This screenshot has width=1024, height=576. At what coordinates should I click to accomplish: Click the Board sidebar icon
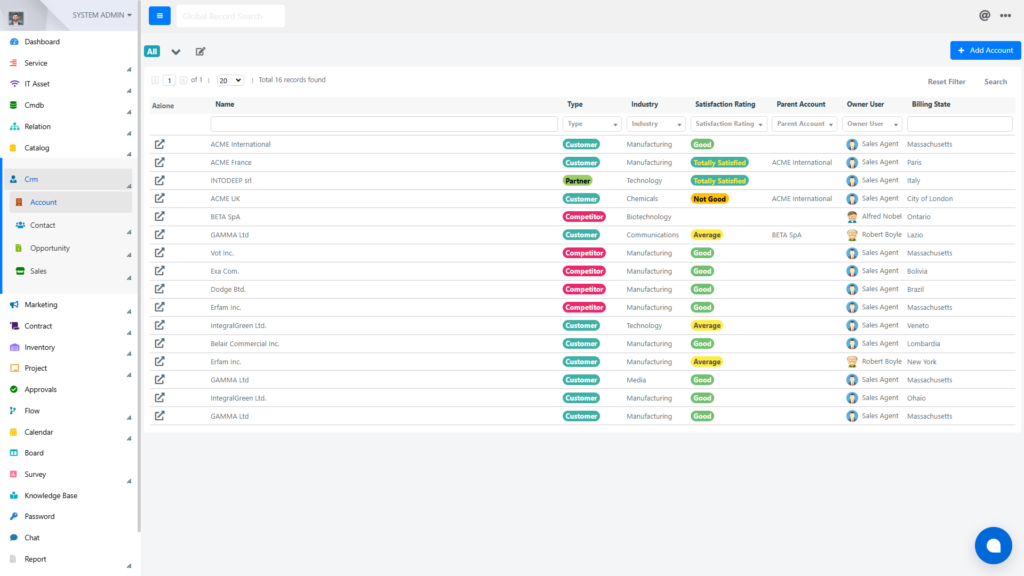coord(14,453)
